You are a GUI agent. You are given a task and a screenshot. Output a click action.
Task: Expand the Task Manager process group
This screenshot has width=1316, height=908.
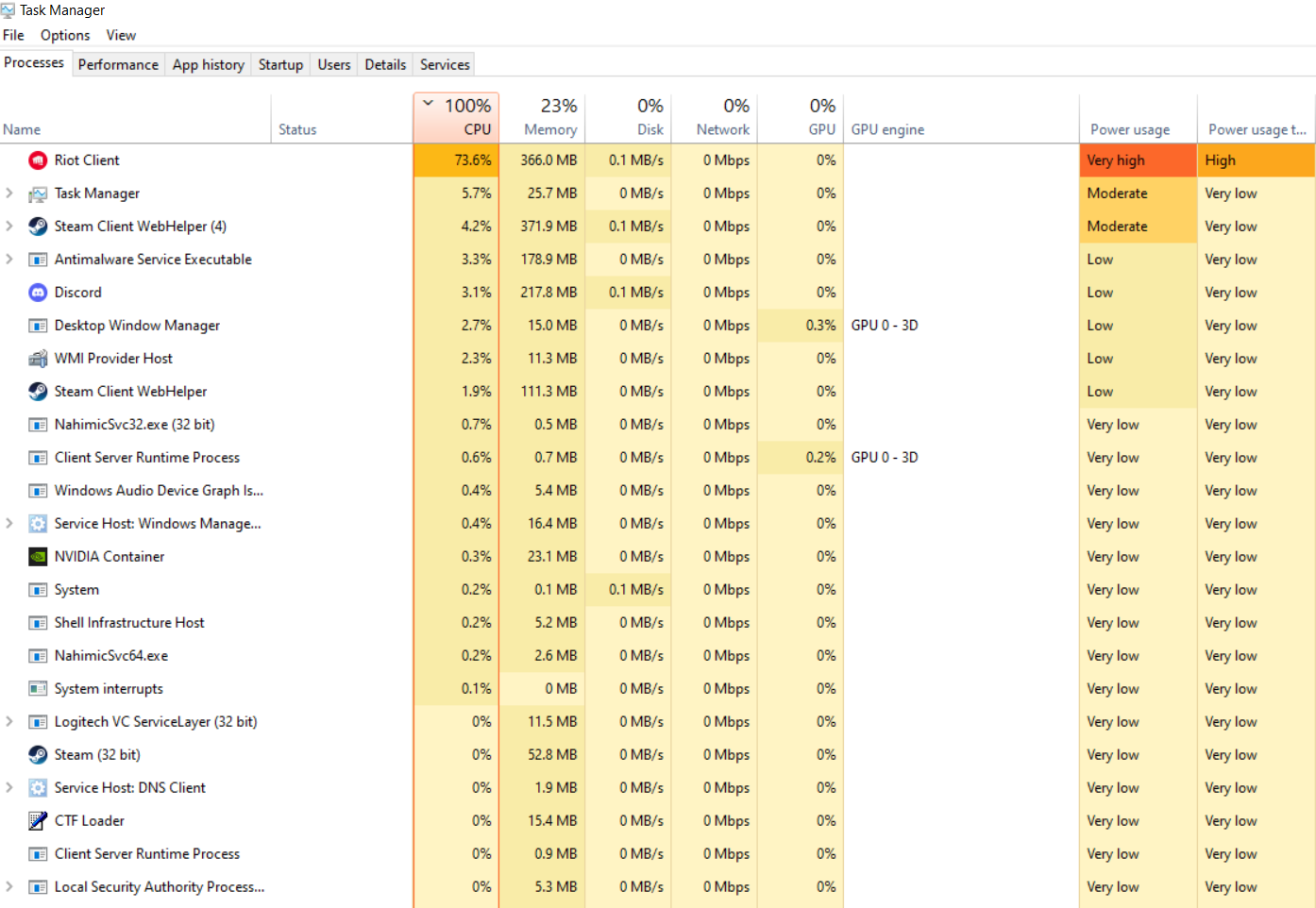[9, 193]
